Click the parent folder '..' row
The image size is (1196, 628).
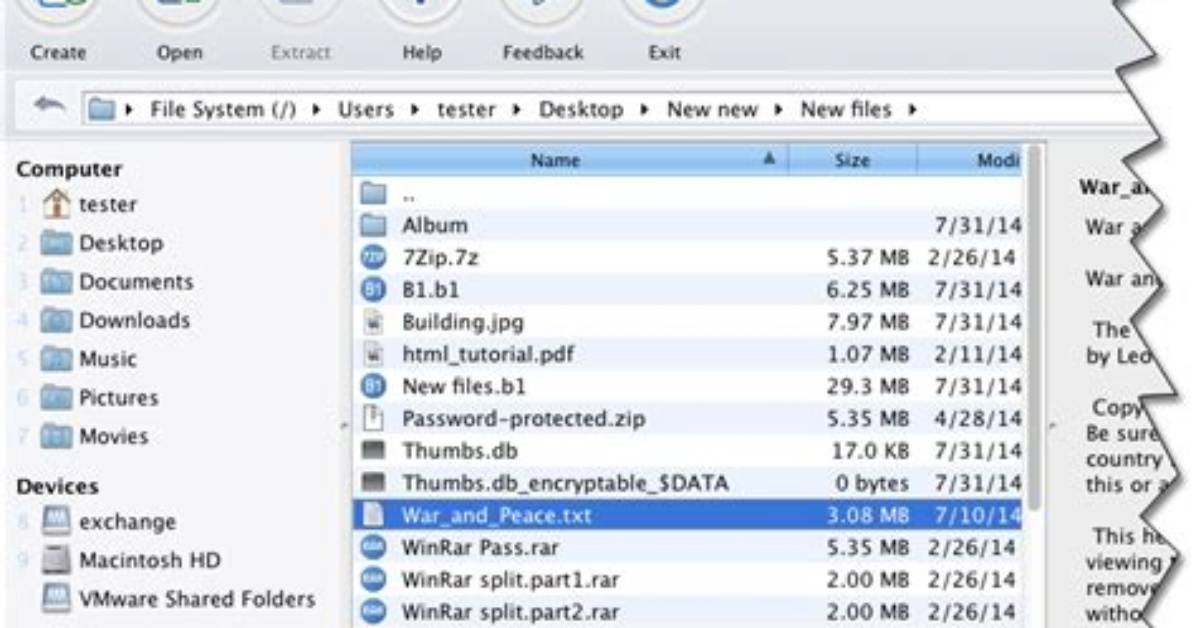point(686,194)
